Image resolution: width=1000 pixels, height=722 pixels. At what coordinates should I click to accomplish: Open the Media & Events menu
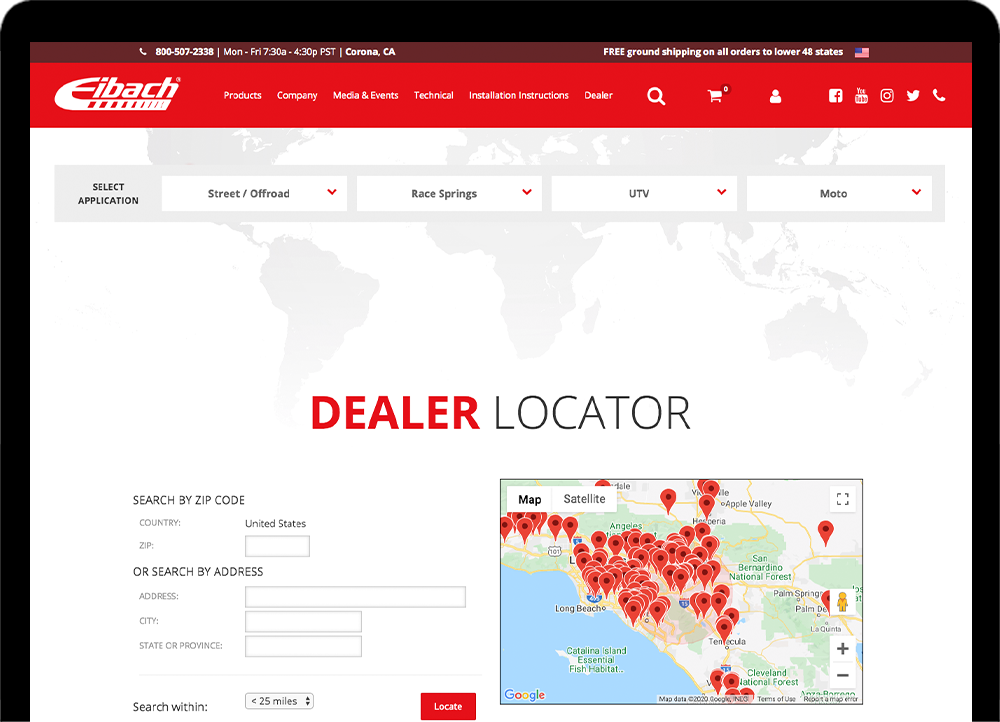coord(365,95)
